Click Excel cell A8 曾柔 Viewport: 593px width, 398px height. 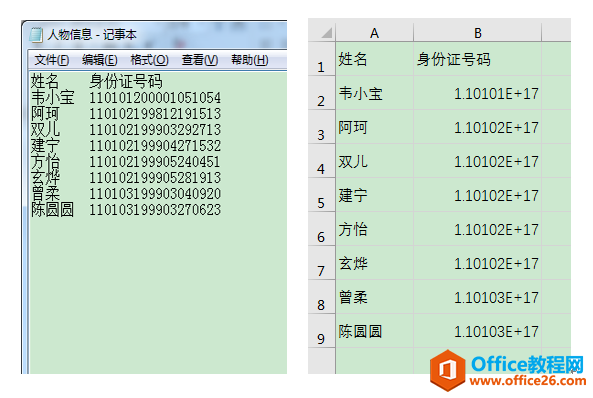(374, 297)
